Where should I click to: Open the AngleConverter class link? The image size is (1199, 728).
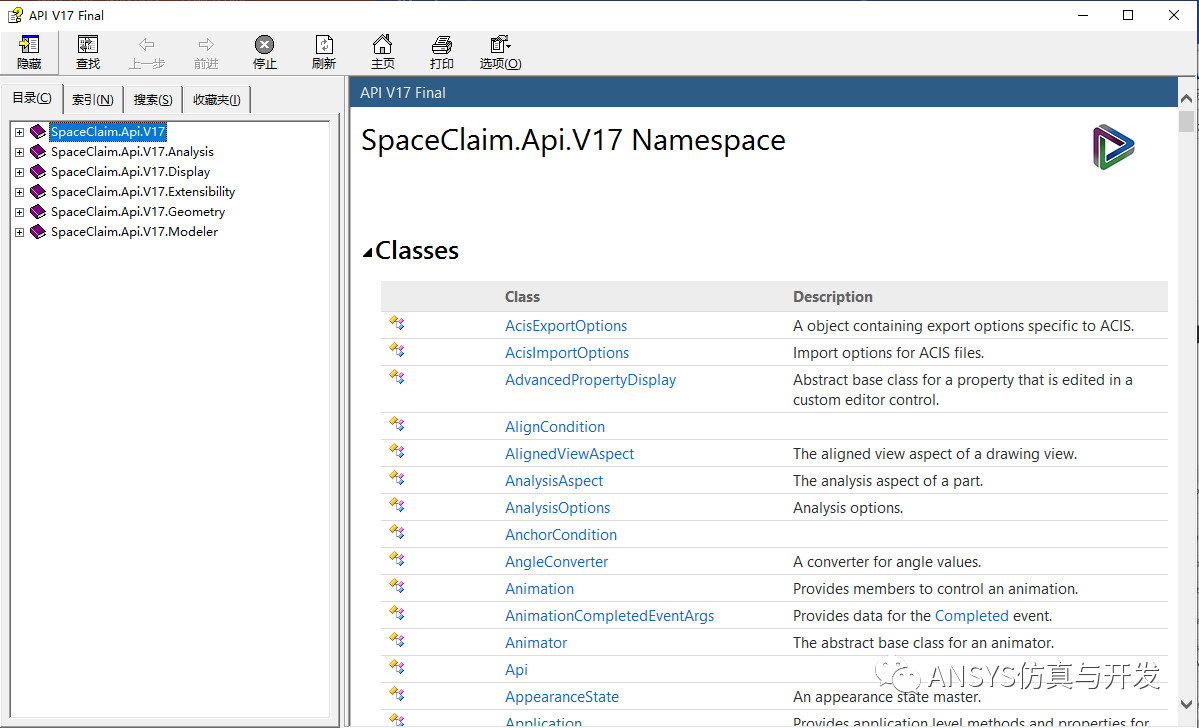click(x=556, y=561)
